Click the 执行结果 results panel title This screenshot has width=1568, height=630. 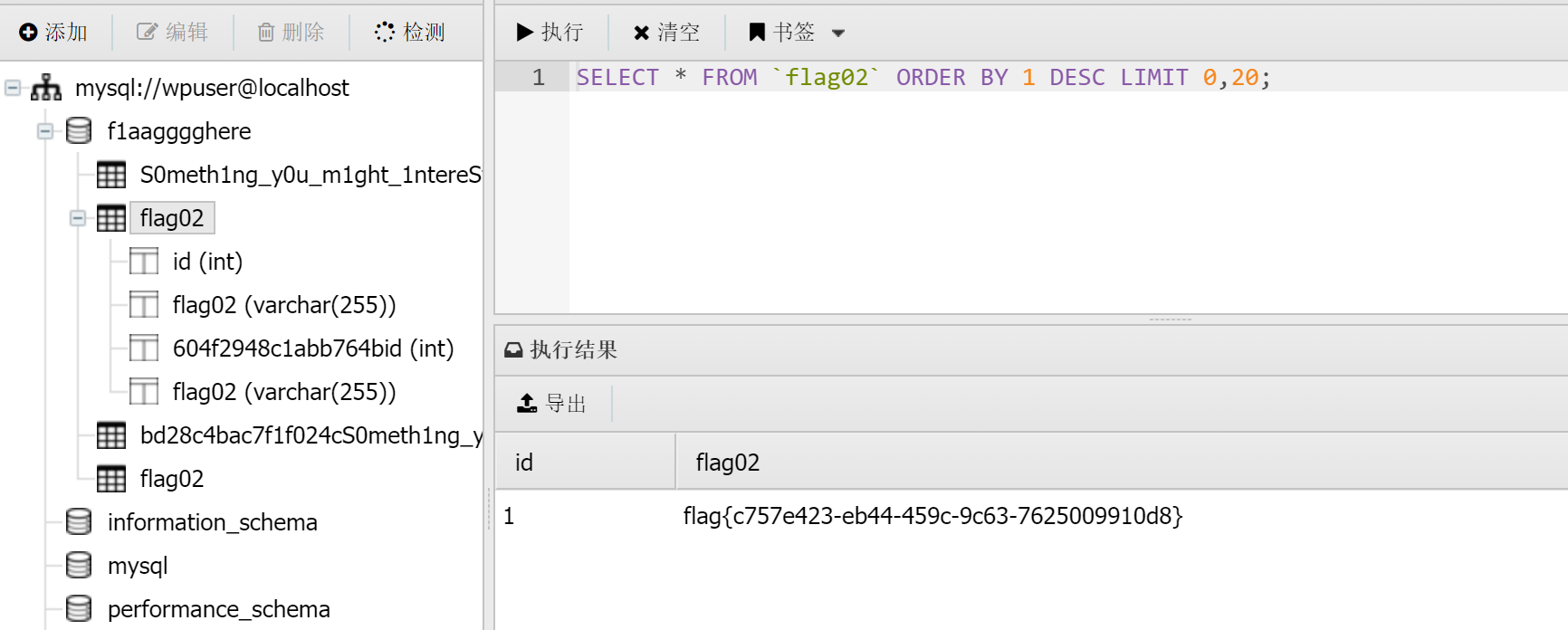tap(574, 350)
